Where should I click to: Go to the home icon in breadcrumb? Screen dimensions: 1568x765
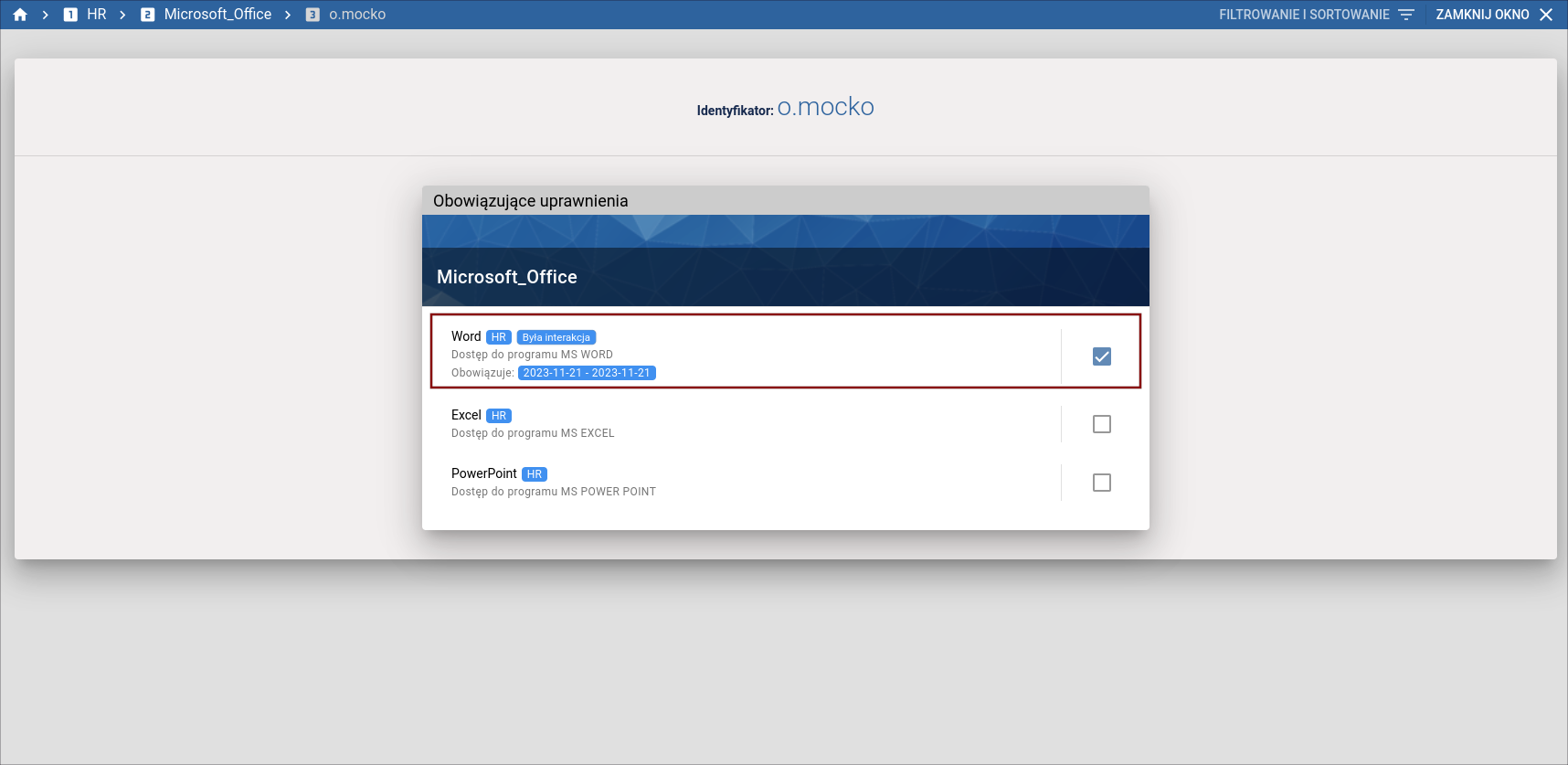pos(20,15)
